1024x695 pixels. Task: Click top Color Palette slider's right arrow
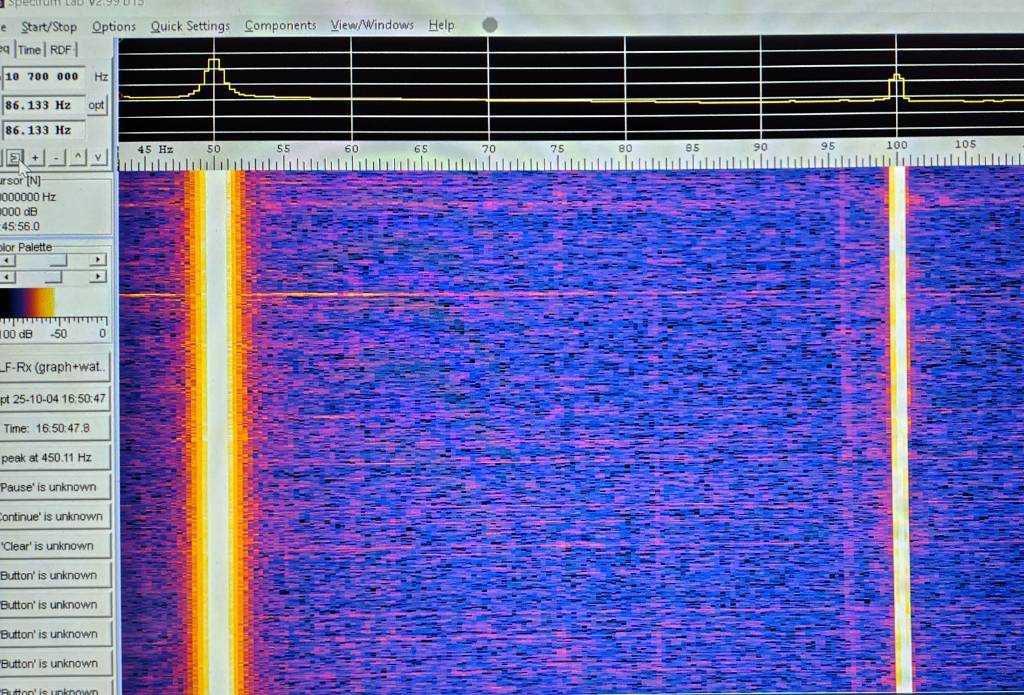pyautogui.click(x=97, y=260)
